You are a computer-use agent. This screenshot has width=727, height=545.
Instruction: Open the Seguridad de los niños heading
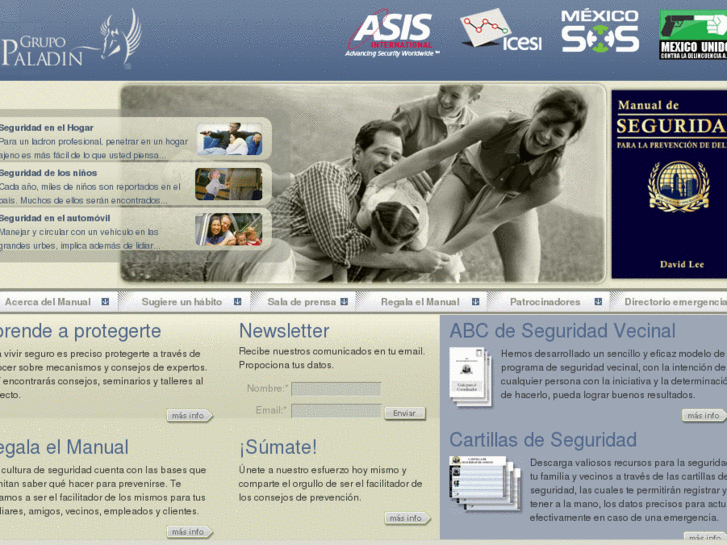pos(48,173)
